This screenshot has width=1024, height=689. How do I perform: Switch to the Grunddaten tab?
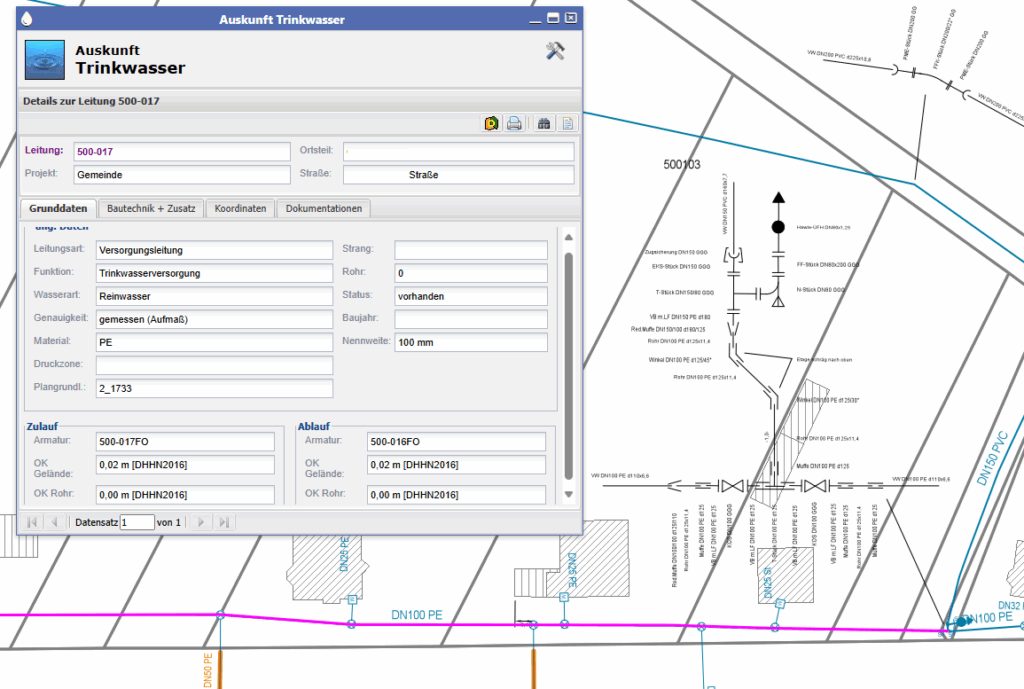58,208
